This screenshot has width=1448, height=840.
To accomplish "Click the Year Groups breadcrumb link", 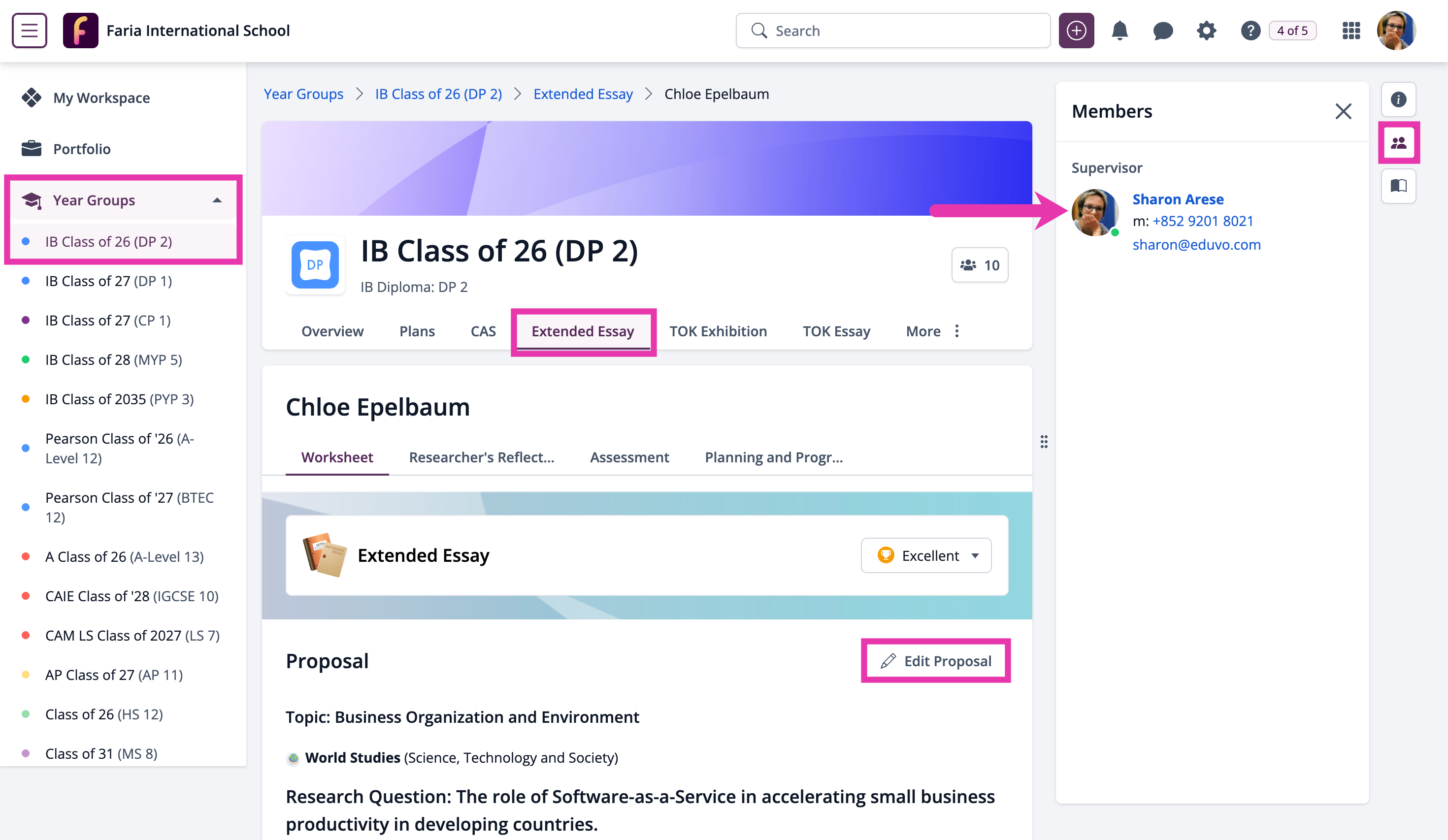I will 303,94.
